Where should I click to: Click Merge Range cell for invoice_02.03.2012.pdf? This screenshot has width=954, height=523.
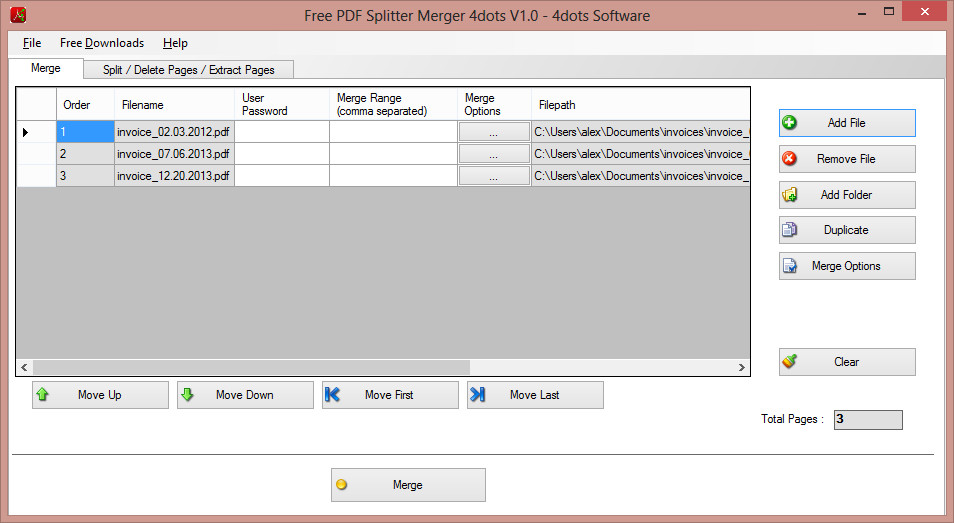click(x=394, y=132)
